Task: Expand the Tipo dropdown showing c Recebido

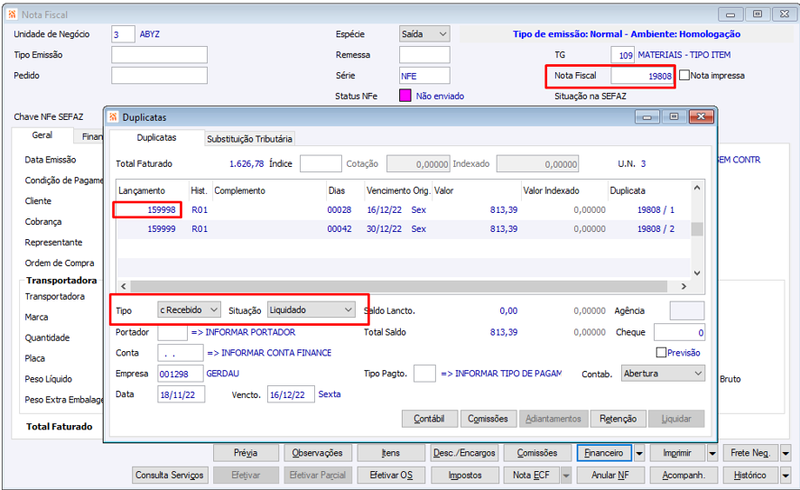Action: [189, 310]
